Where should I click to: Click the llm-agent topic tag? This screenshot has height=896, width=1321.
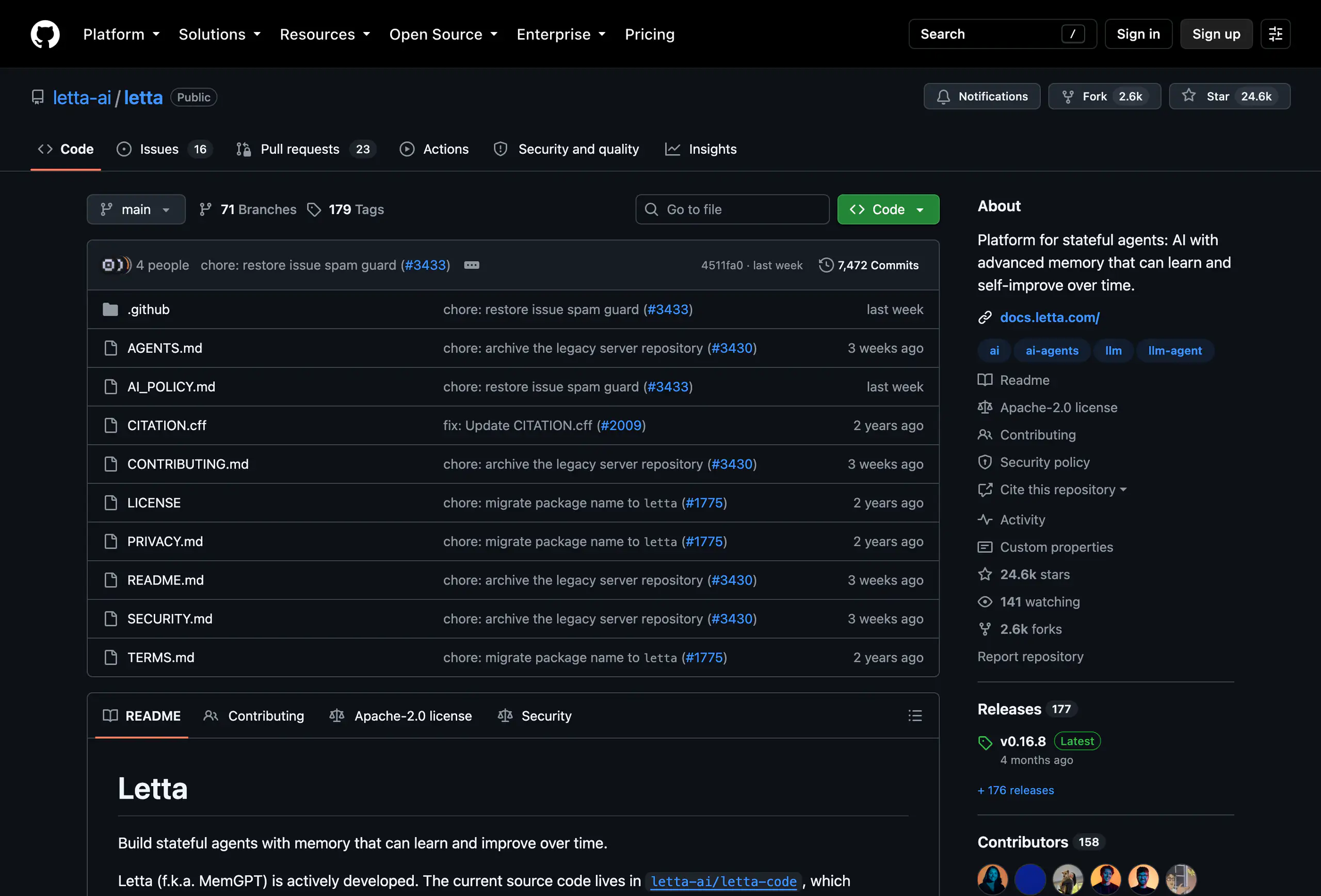[1174, 351]
